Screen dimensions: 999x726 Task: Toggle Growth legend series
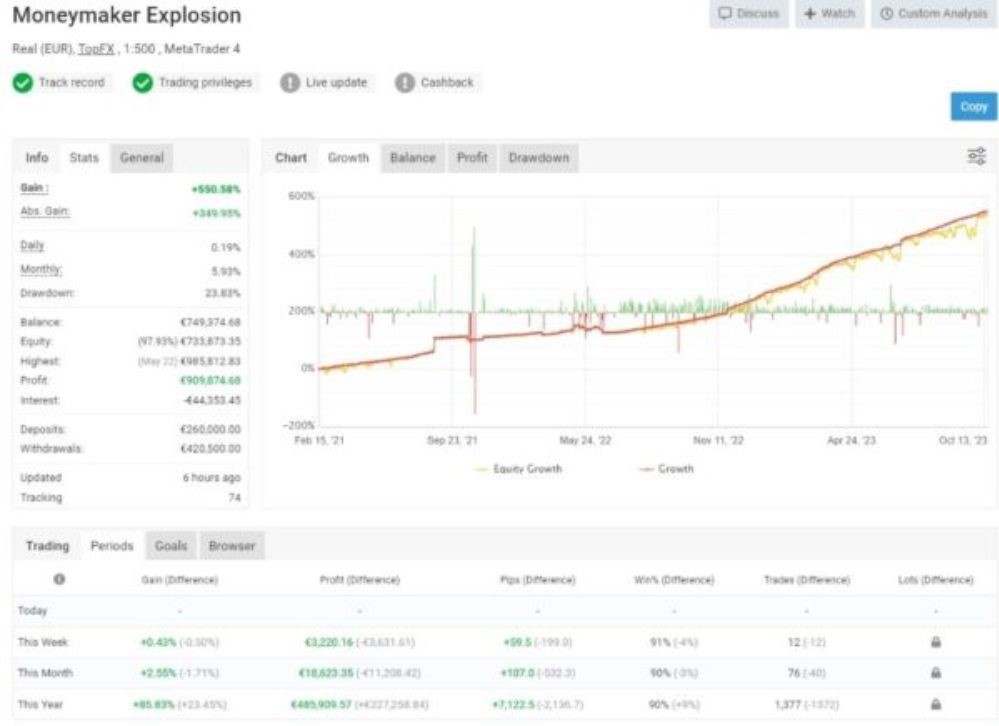666,469
